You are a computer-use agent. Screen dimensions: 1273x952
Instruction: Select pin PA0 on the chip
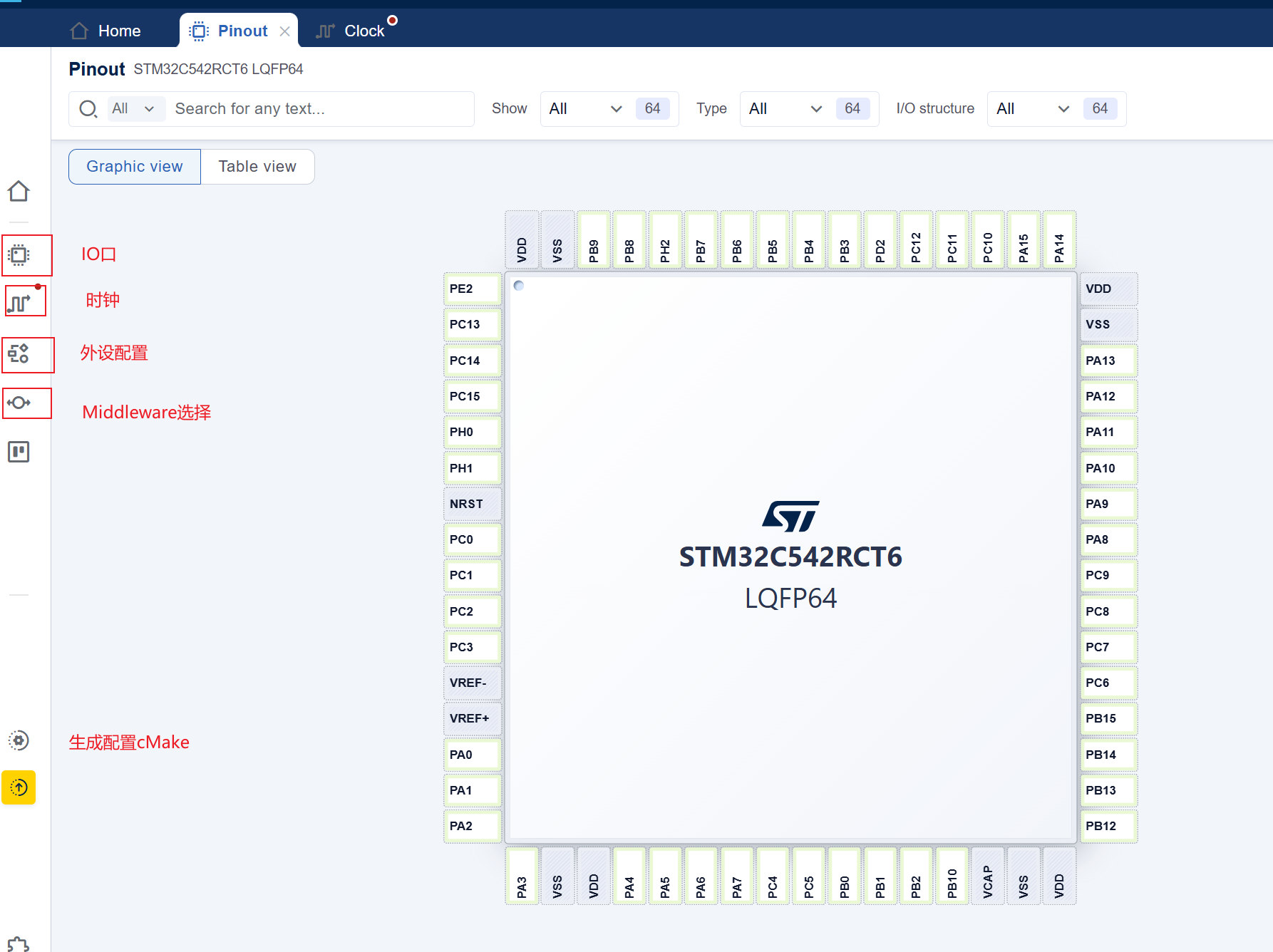click(x=473, y=755)
